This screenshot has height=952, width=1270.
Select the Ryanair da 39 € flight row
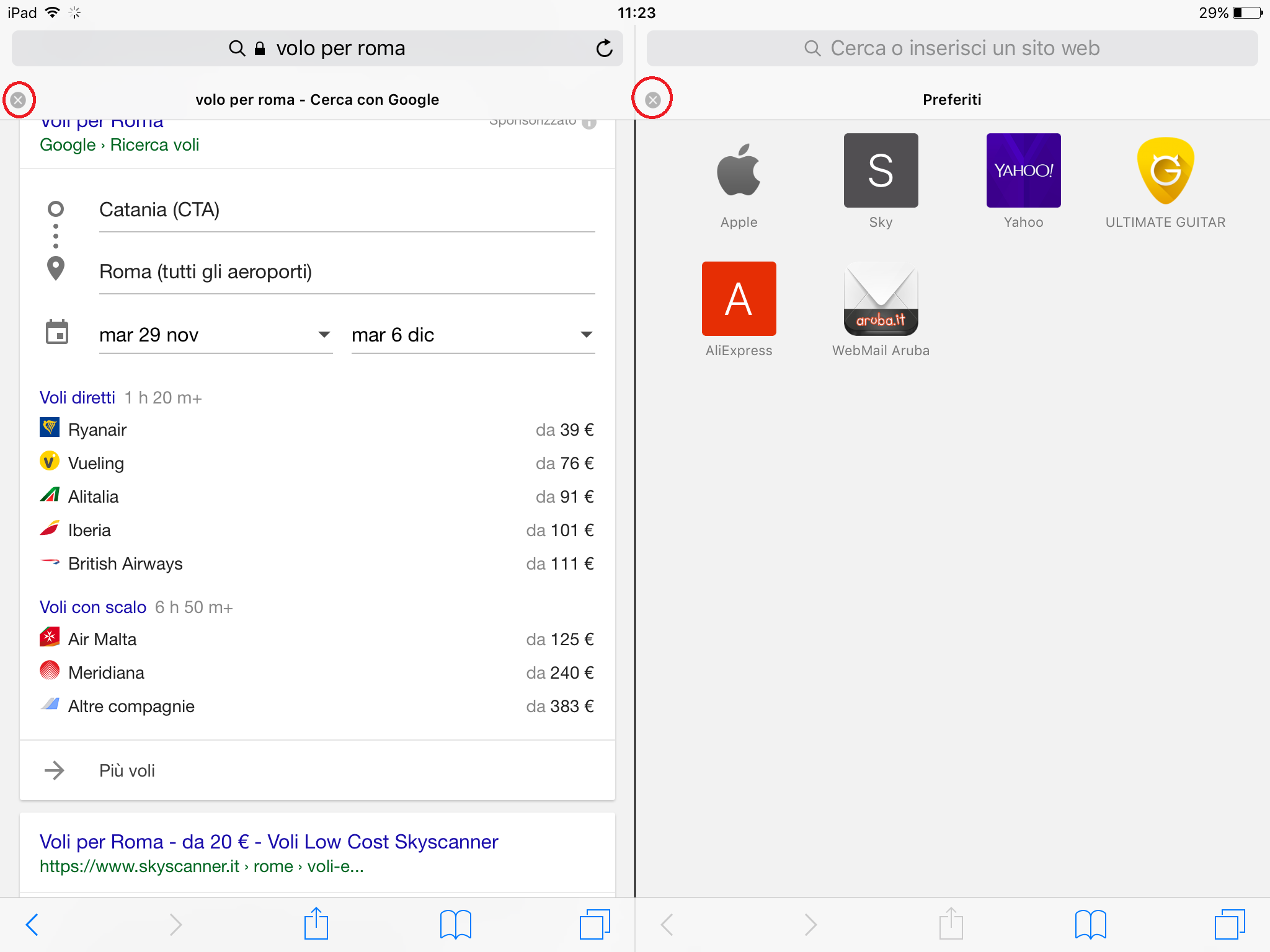(316, 430)
